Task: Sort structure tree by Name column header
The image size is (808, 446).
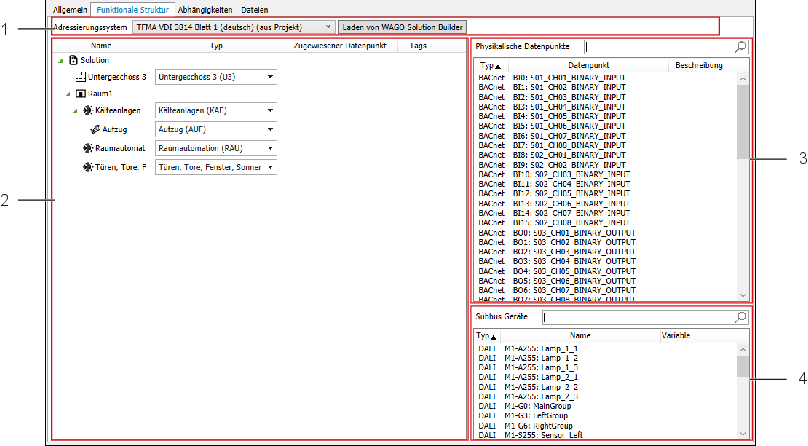Action: (x=101, y=46)
